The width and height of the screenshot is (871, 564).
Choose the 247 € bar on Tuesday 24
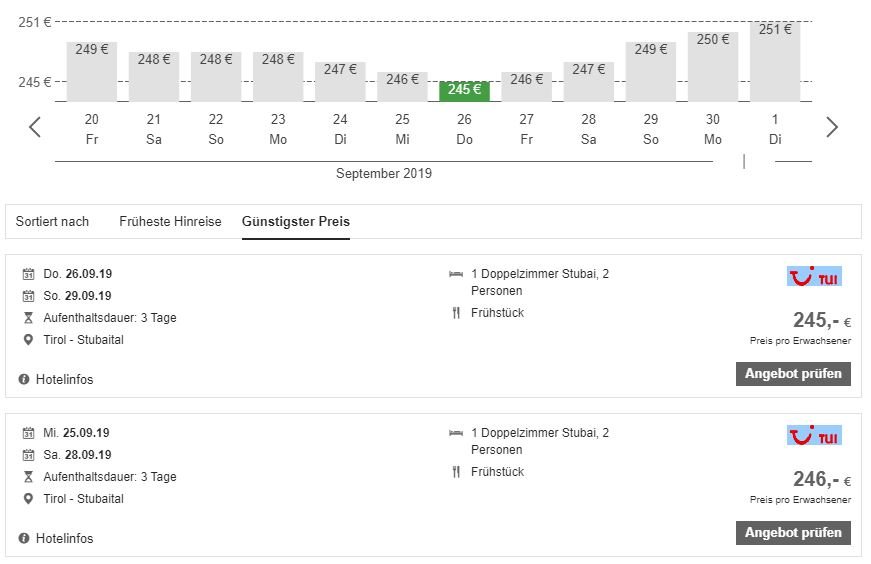[x=340, y=81]
